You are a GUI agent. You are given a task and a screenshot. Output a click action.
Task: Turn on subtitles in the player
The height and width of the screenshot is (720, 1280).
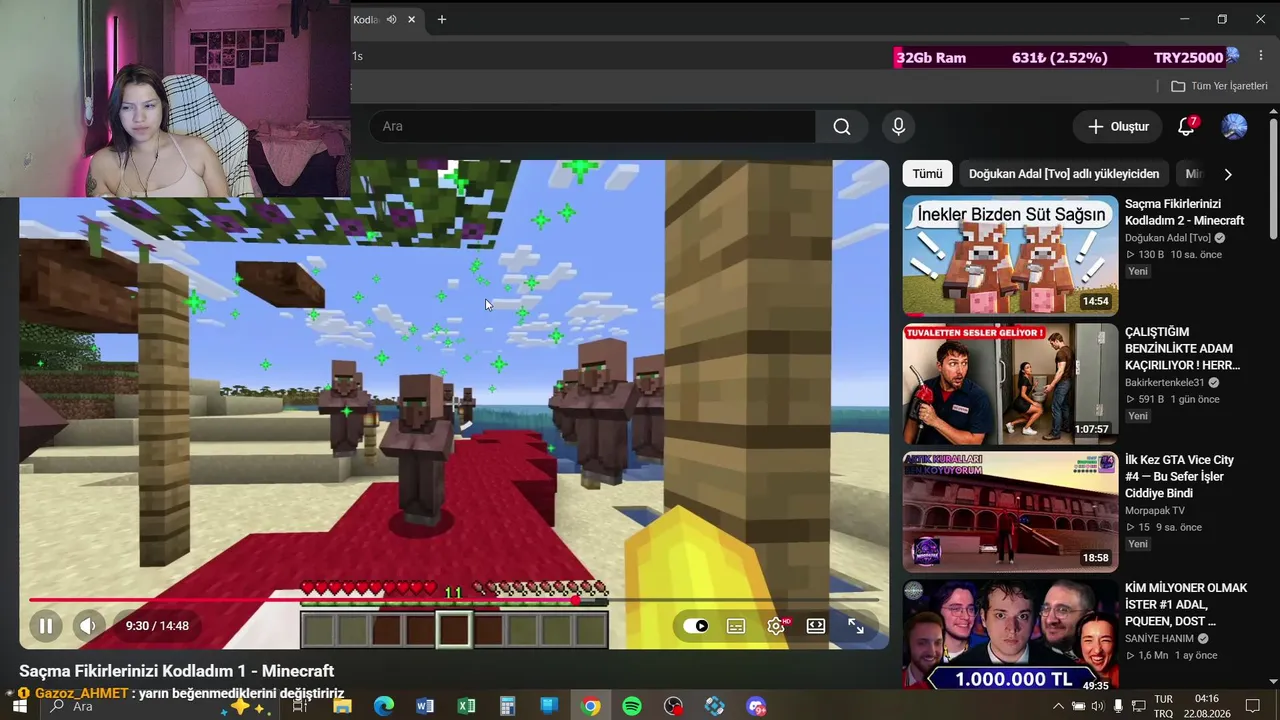point(736,626)
